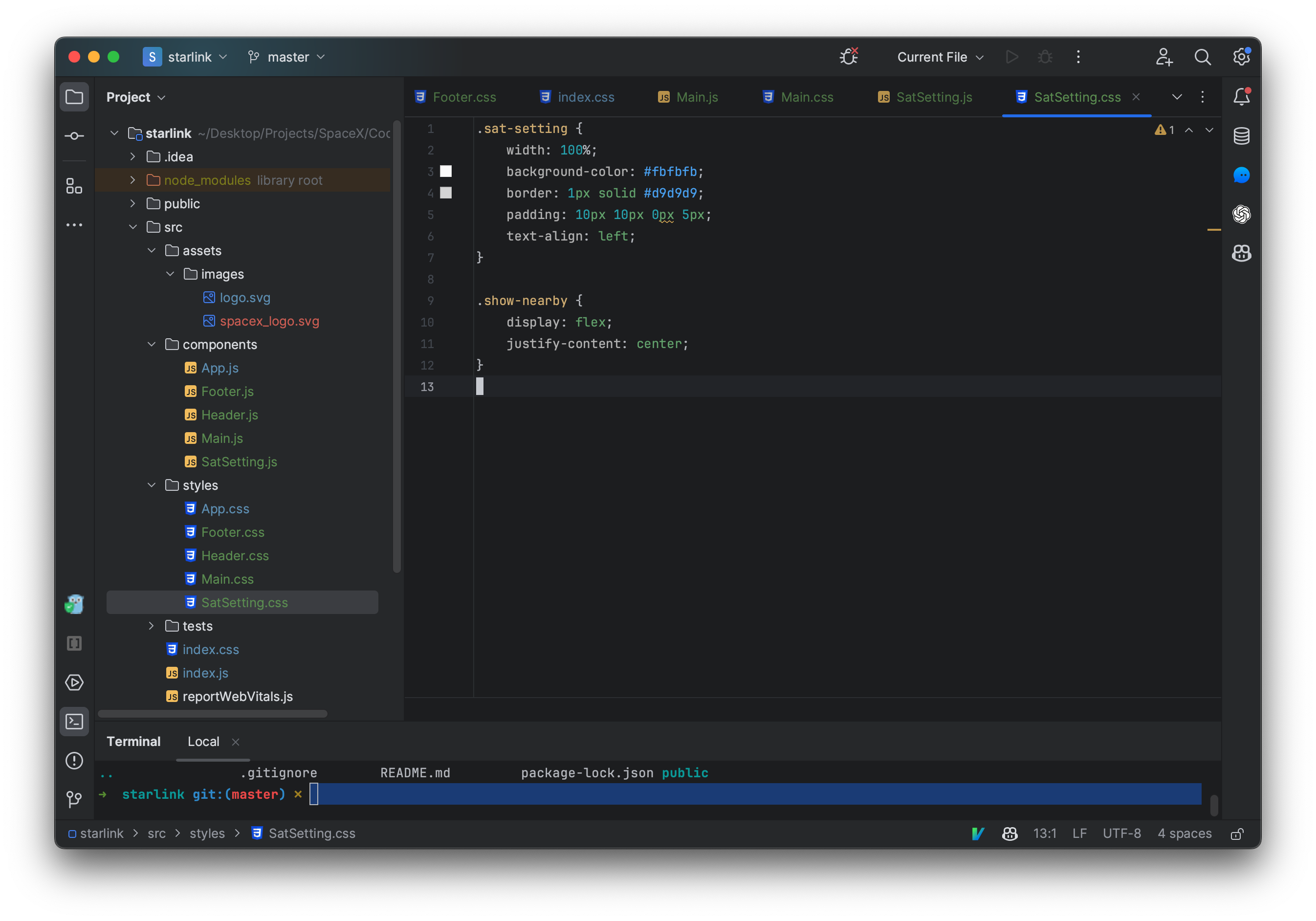
Task: Click the Source Control icon in sidebar
Action: click(x=75, y=799)
